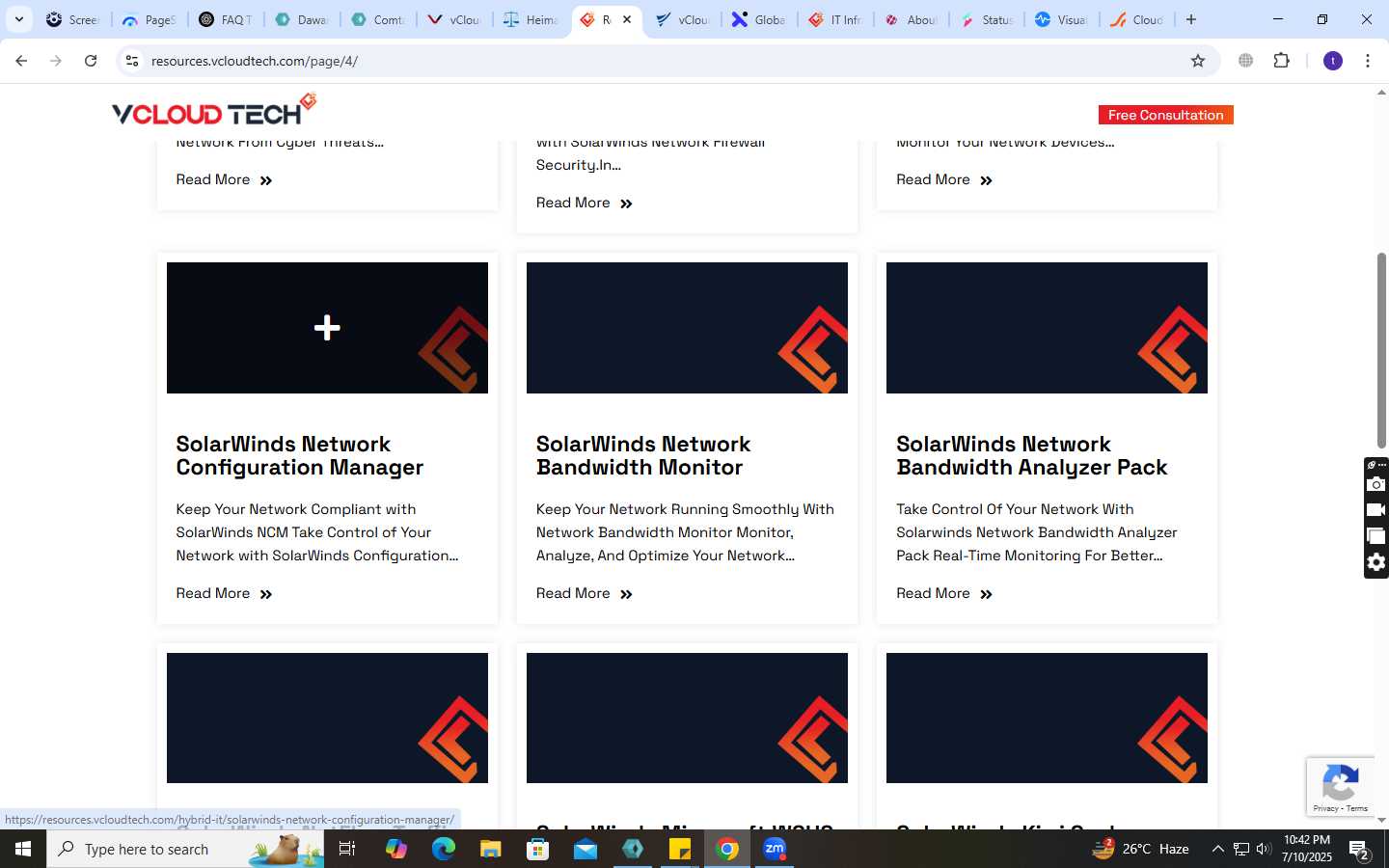Screen dimensions: 1389x868
Task: Open Chrome profile avatar
Action: click(x=1333, y=61)
